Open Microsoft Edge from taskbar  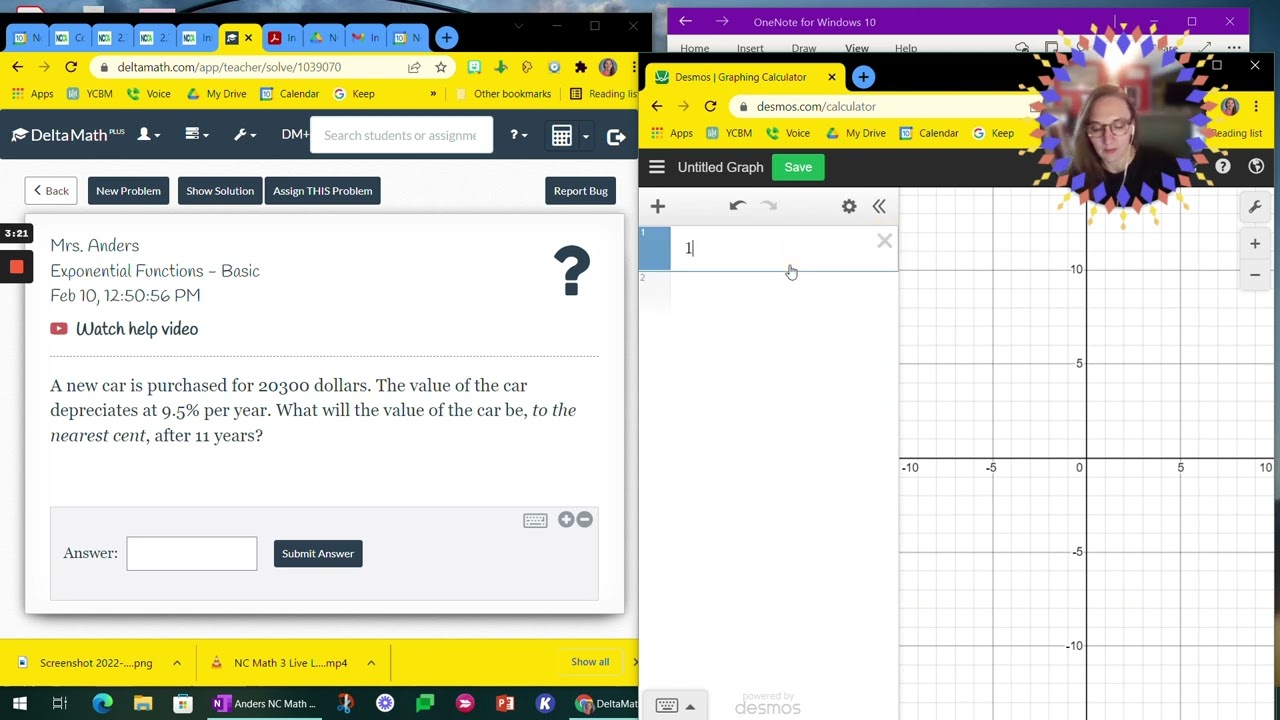pos(102,703)
